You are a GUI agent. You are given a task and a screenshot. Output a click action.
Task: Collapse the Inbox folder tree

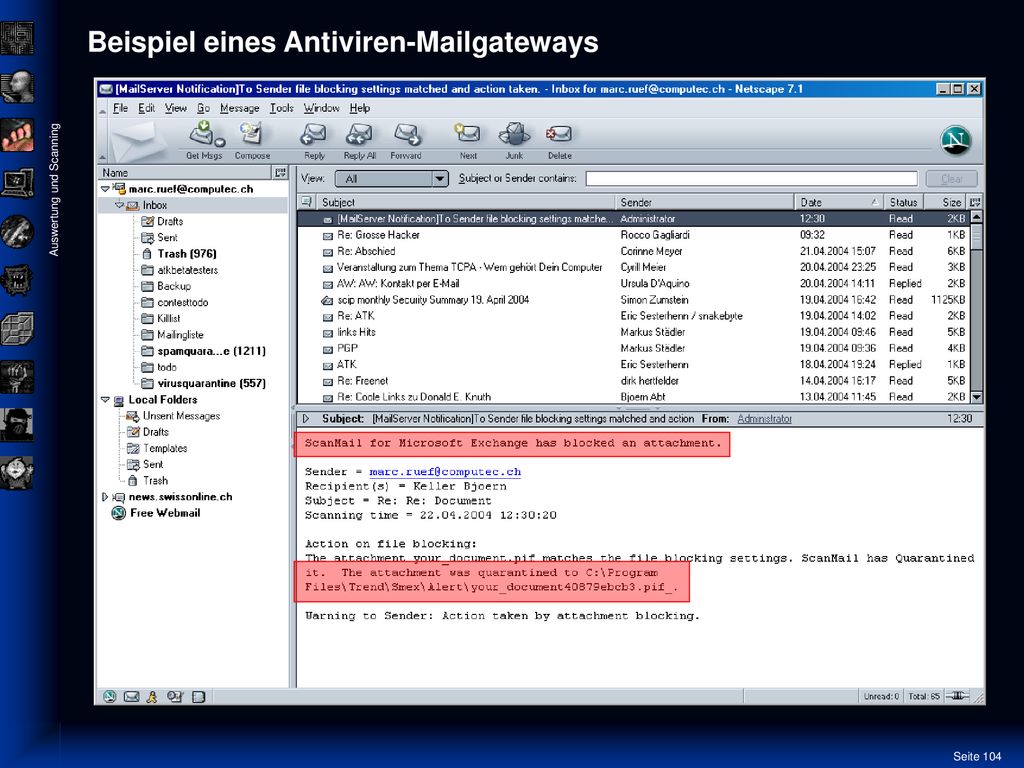pos(119,205)
